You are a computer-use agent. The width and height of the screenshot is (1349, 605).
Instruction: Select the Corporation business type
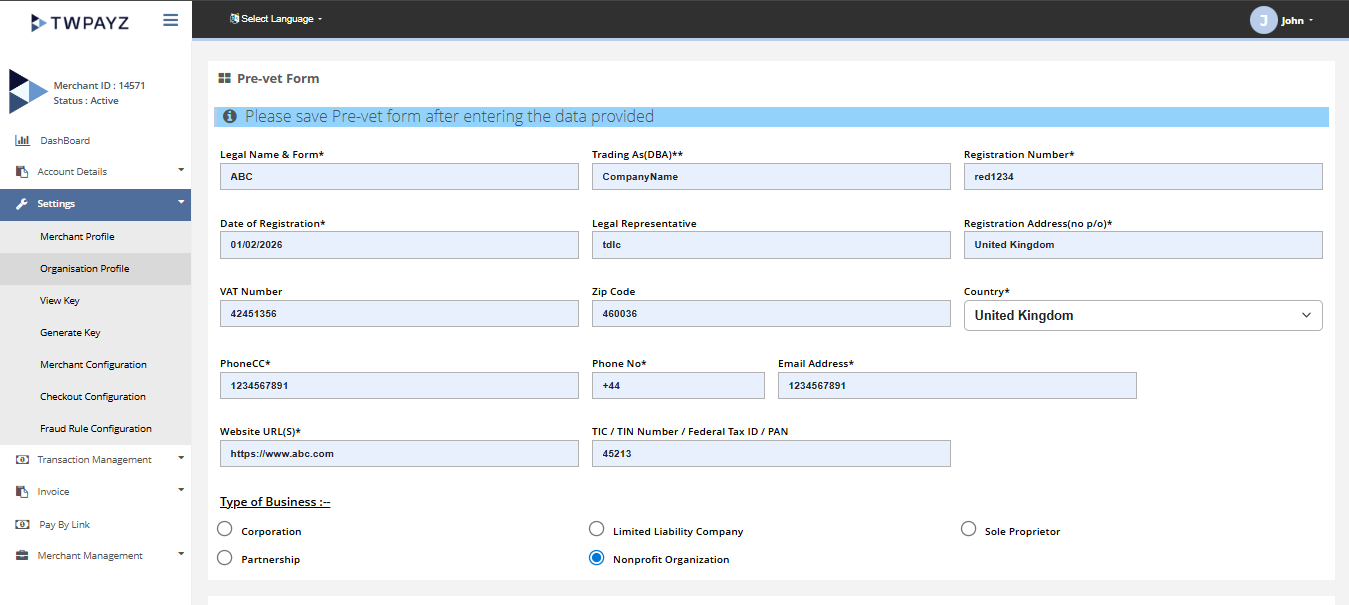(x=225, y=529)
